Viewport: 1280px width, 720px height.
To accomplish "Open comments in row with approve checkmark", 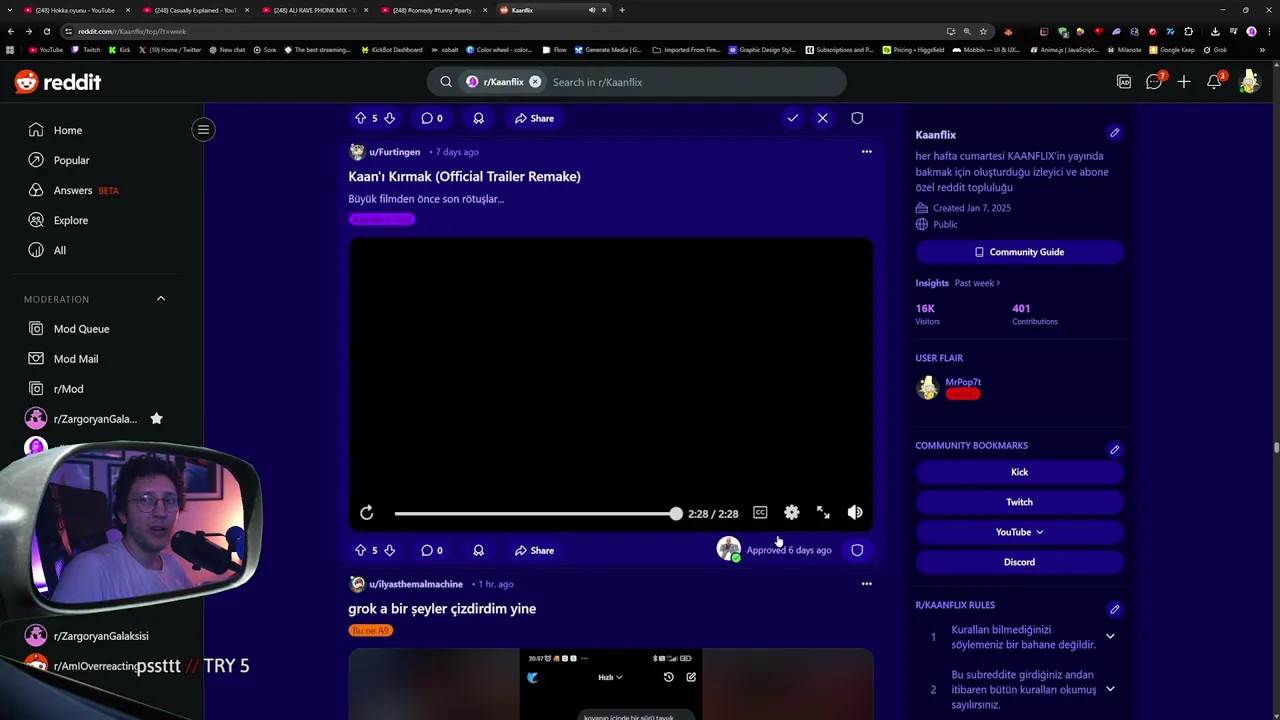I will pos(431,118).
